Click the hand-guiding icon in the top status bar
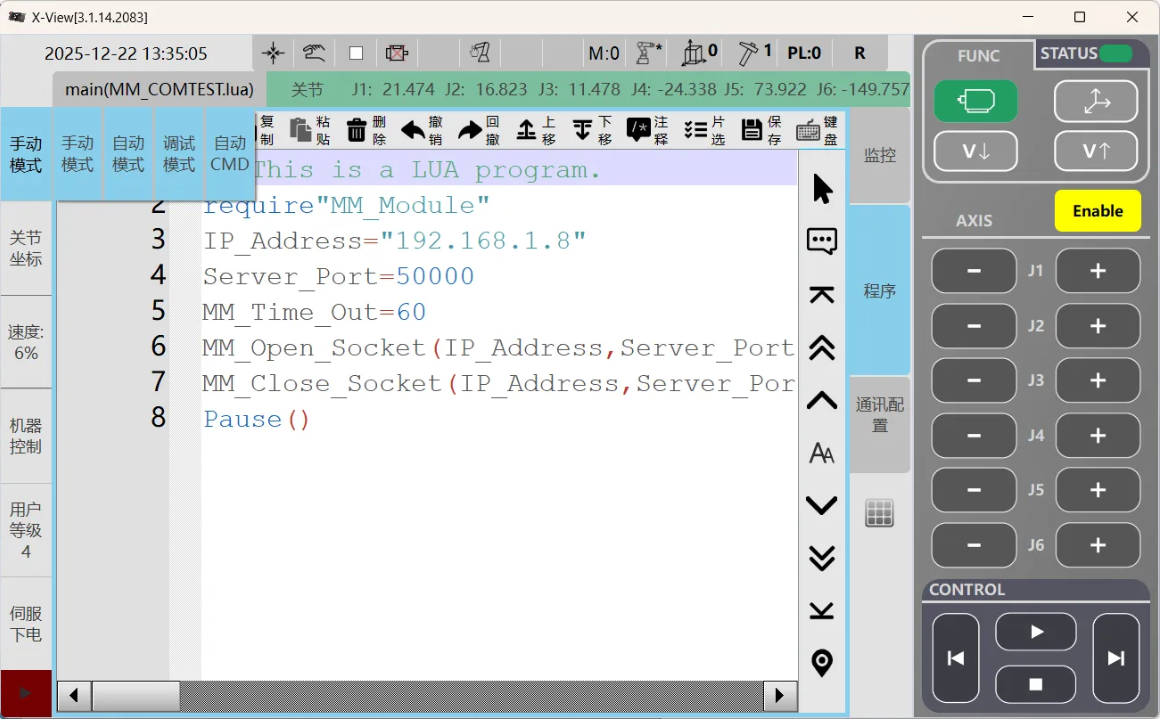This screenshot has height=719, width=1160. (x=314, y=53)
